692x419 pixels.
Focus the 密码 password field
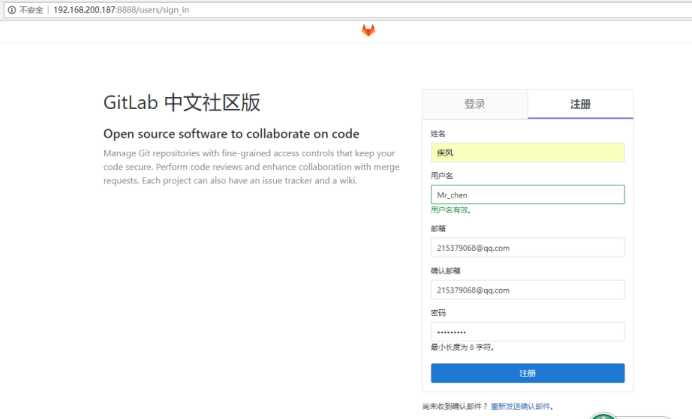click(x=527, y=332)
